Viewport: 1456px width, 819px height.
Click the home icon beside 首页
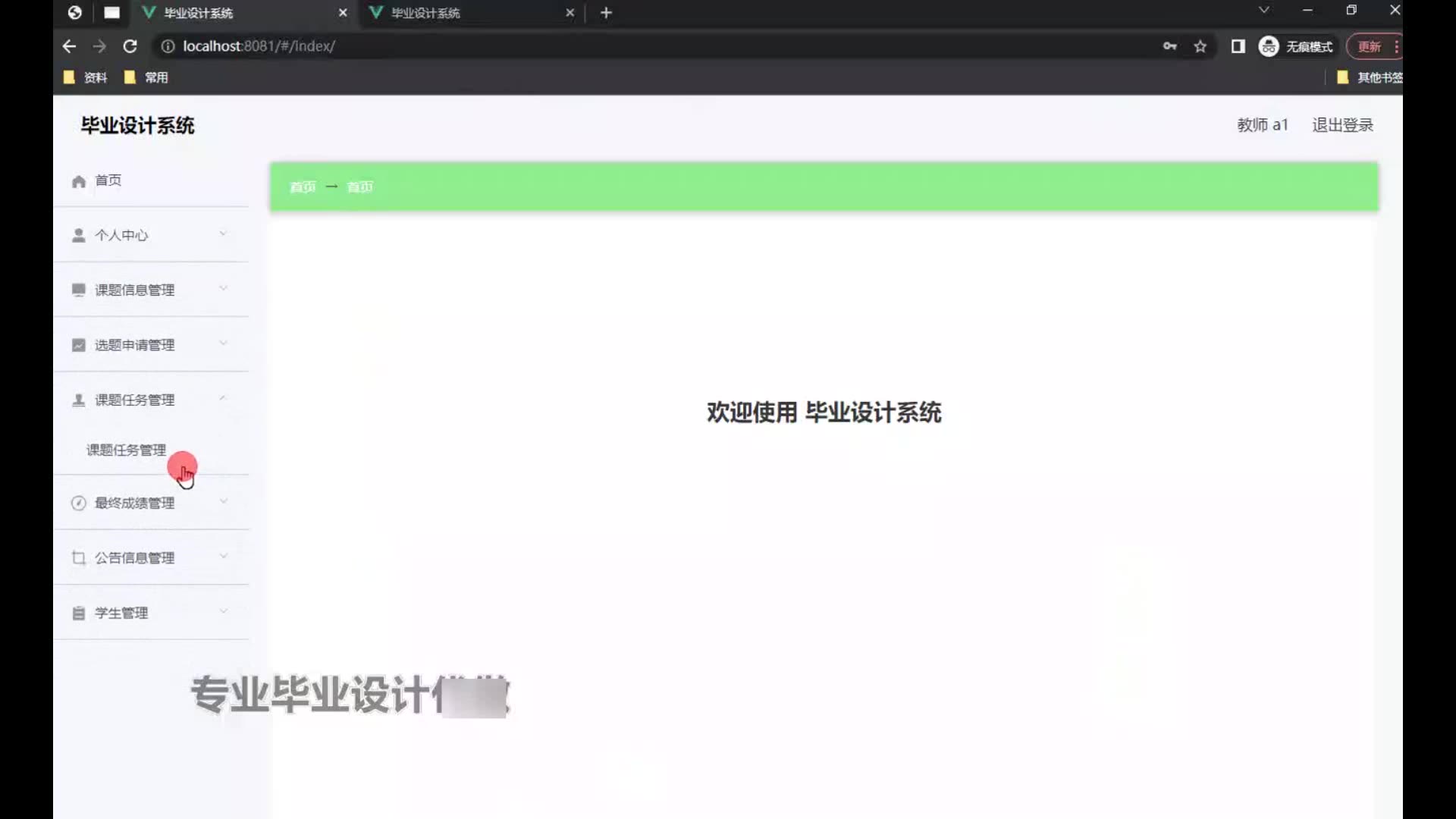78,181
